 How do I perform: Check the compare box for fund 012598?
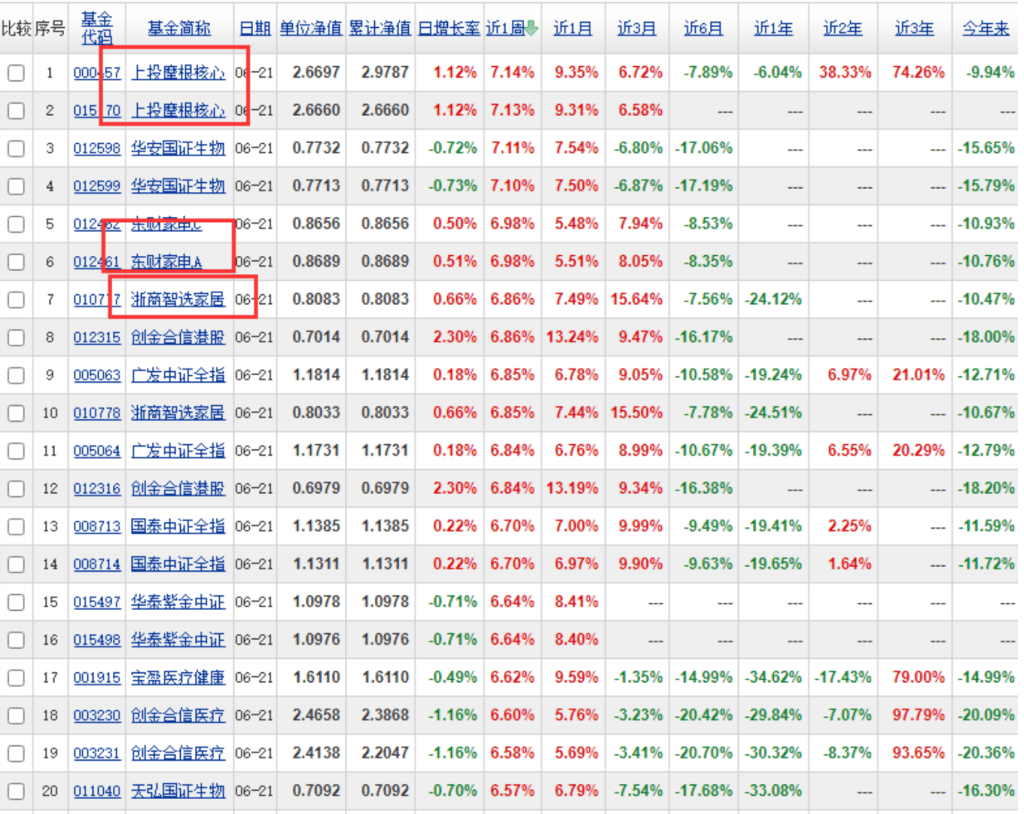tap(16, 148)
